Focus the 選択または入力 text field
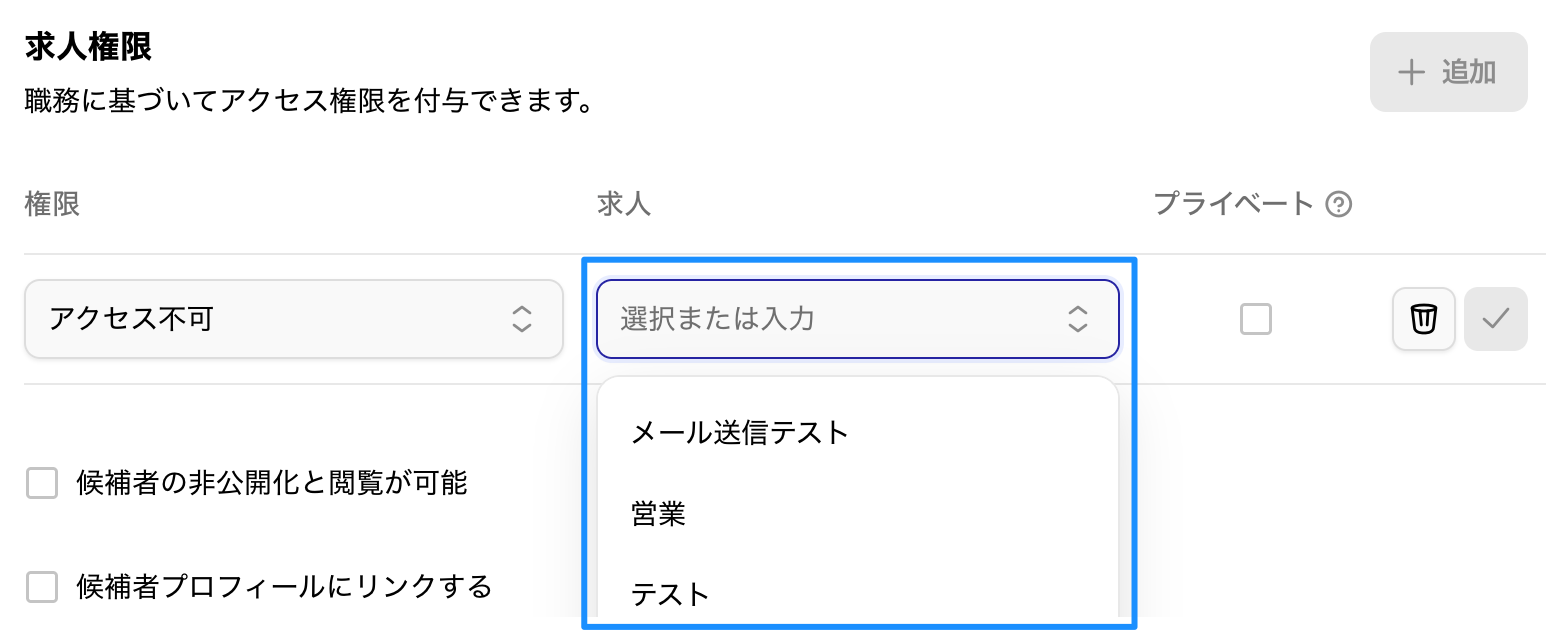Viewport: 1558px width, 630px height. coord(820,319)
